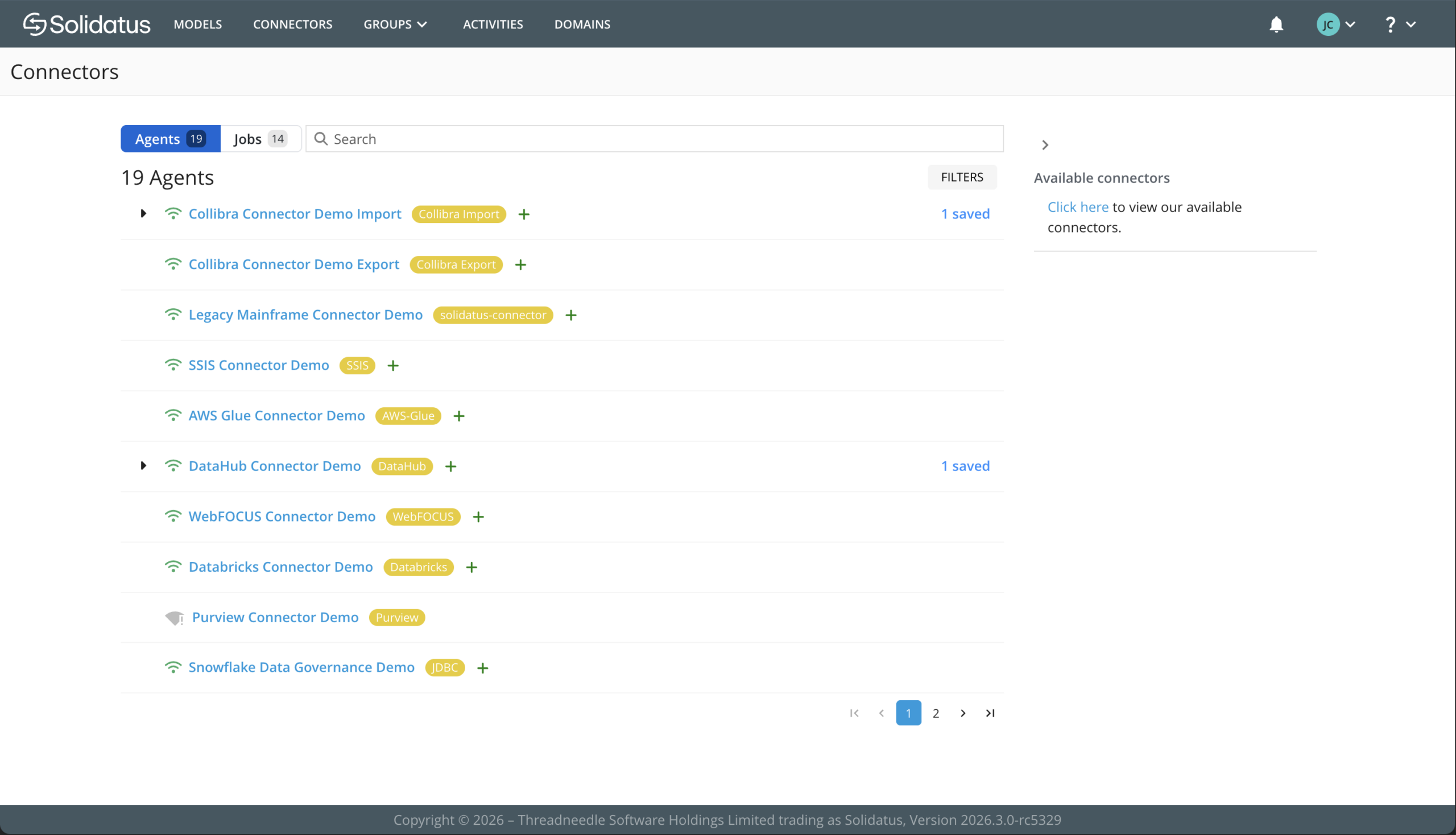Viewport: 1456px width, 835px height.
Task: Switch to the Jobs tab
Action: tap(261, 139)
